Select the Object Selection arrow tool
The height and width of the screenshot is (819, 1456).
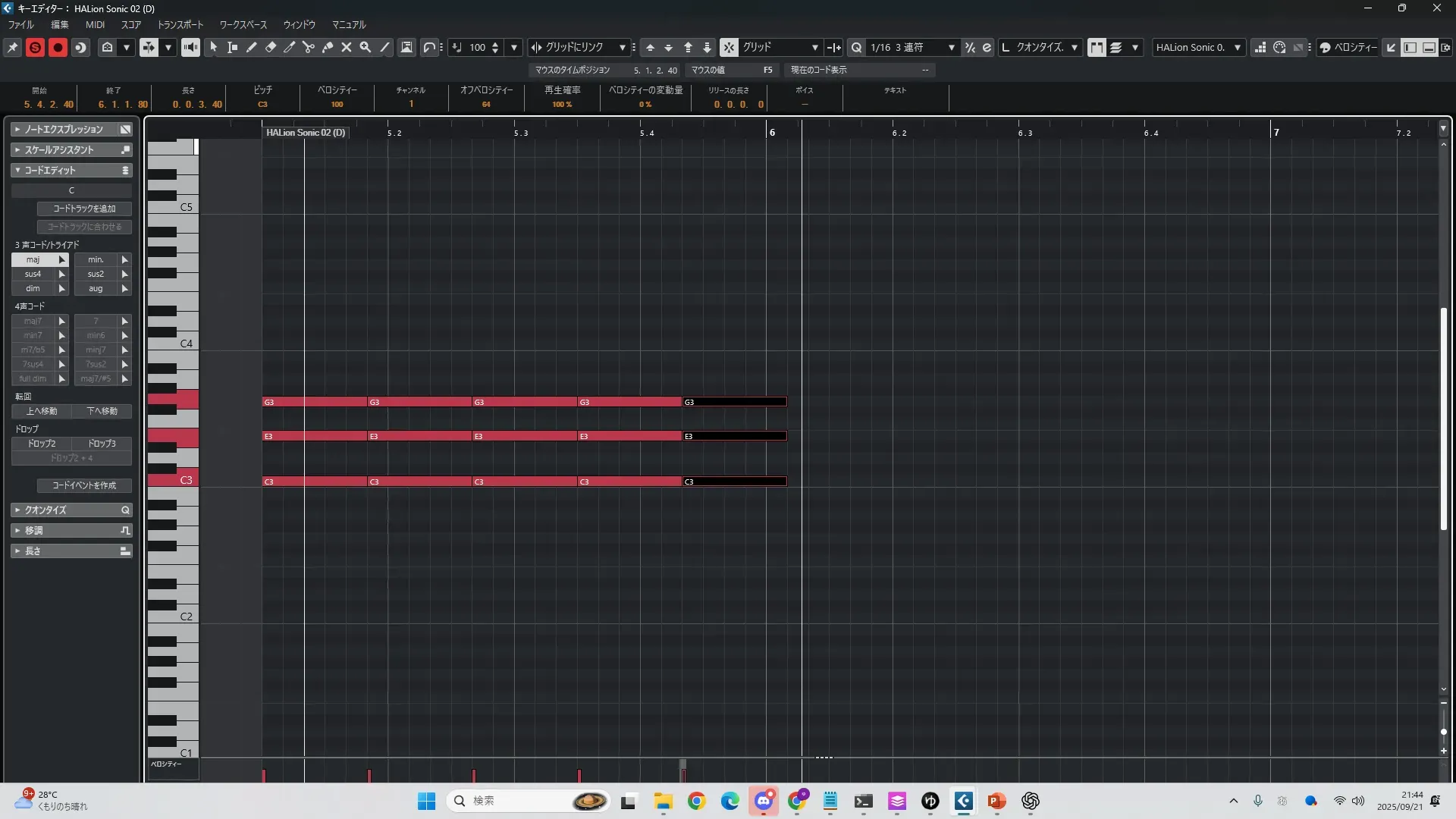[x=214, y=47]
